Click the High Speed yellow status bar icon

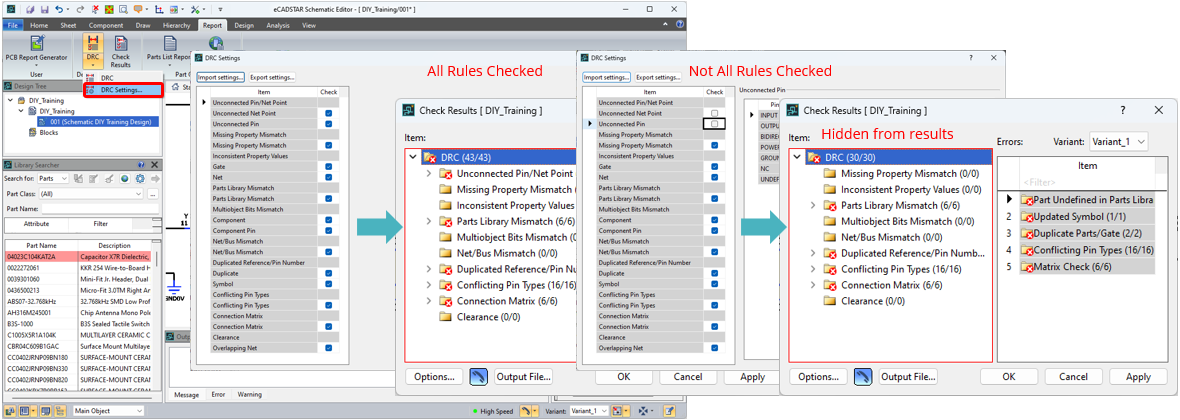526,411
